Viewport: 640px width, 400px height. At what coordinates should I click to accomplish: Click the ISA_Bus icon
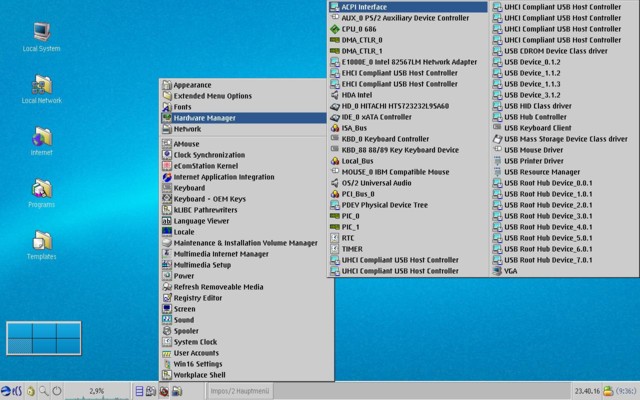tap(335, 128)
